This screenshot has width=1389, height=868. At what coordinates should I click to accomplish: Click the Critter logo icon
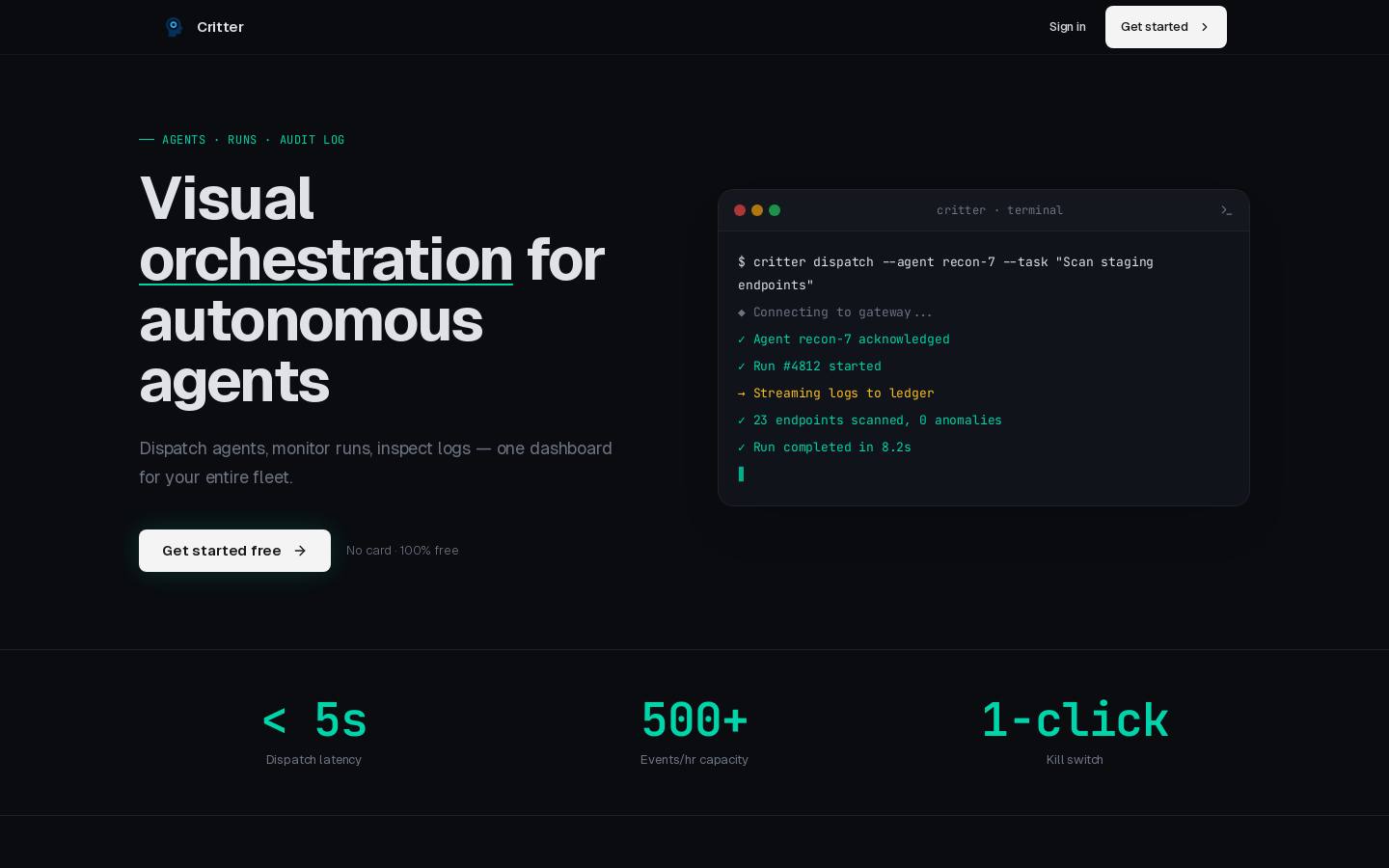tap(174, 27)
